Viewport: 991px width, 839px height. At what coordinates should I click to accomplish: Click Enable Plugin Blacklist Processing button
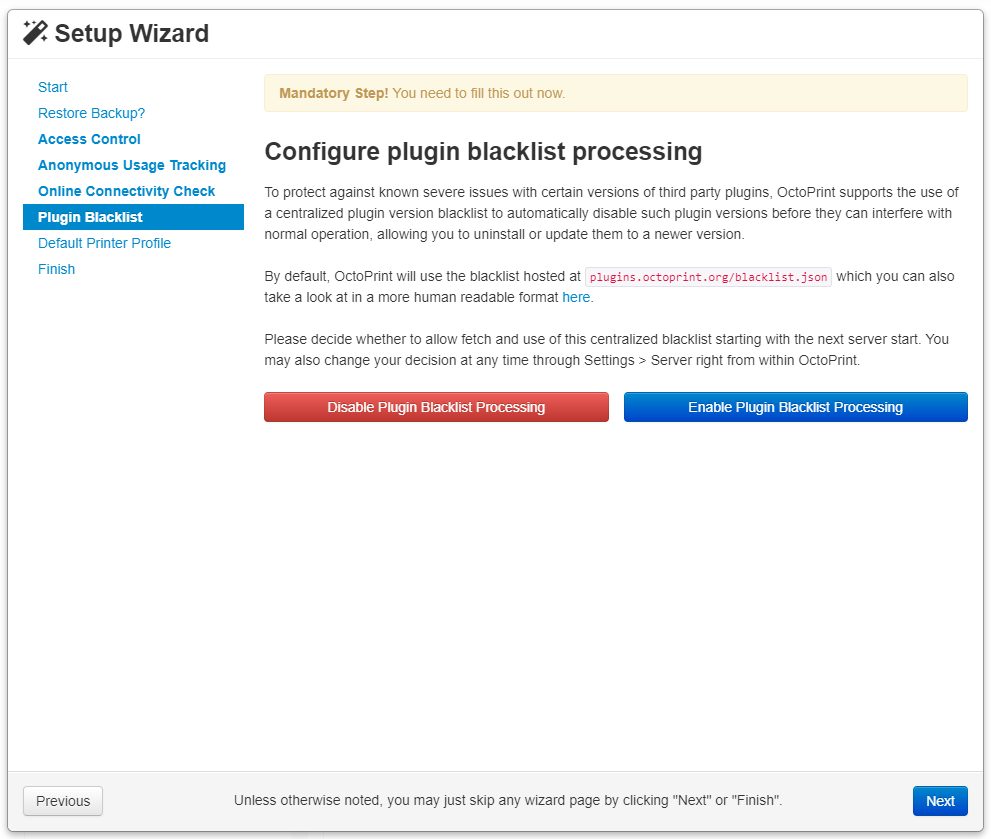(795, 407)
